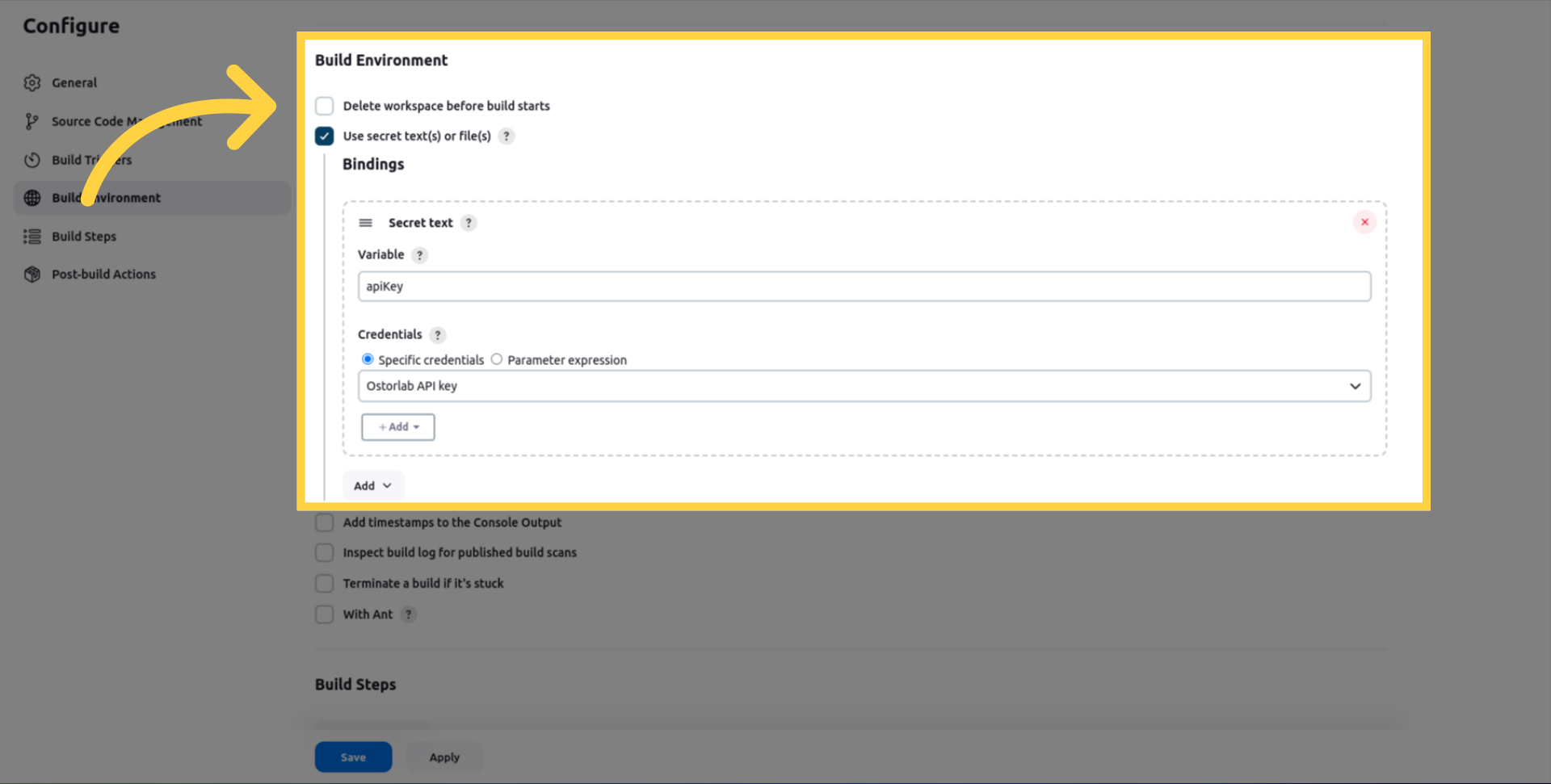Open help for the Variable field

click(x=419, y=255)
